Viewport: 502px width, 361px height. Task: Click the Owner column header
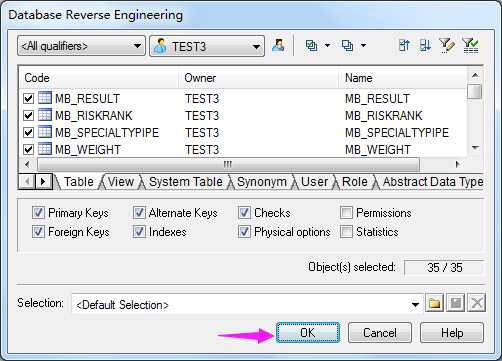coord(259,78)
